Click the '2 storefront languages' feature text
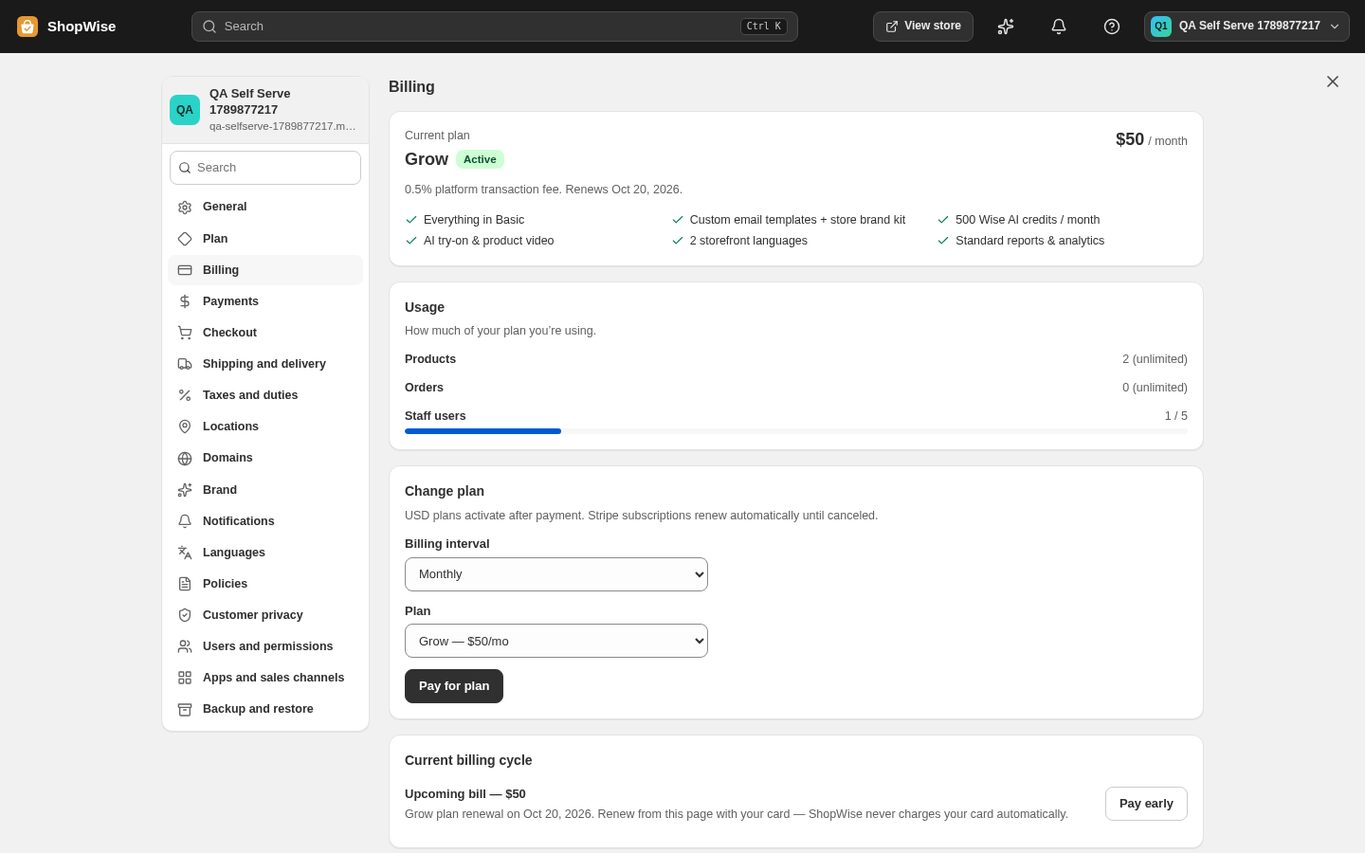The image size is (1365, 853). click(748, 241)
